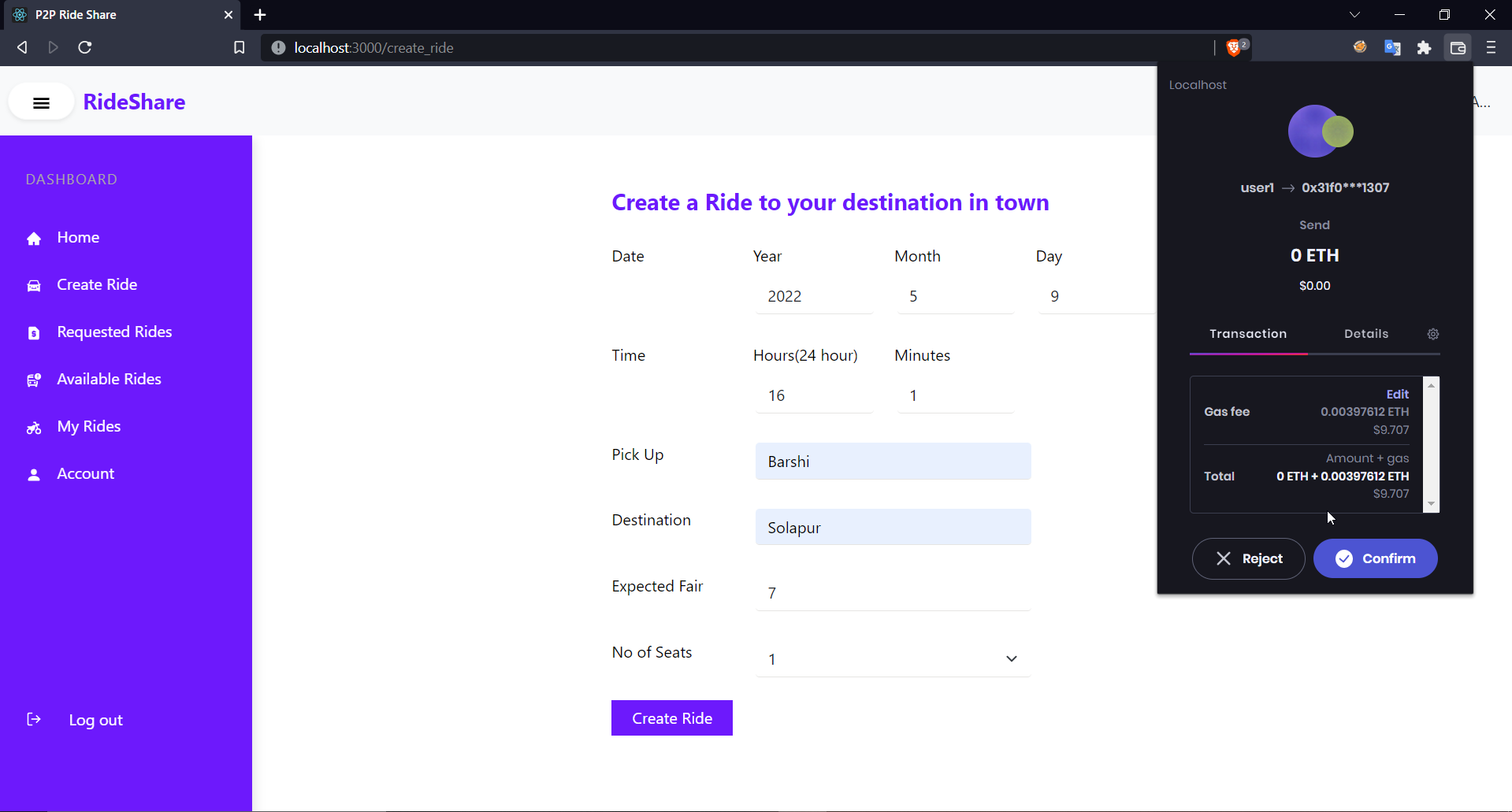Select the Home icon in the sidebar
This screenshot has width=1512, height=812.
click(x=35, y=238)
